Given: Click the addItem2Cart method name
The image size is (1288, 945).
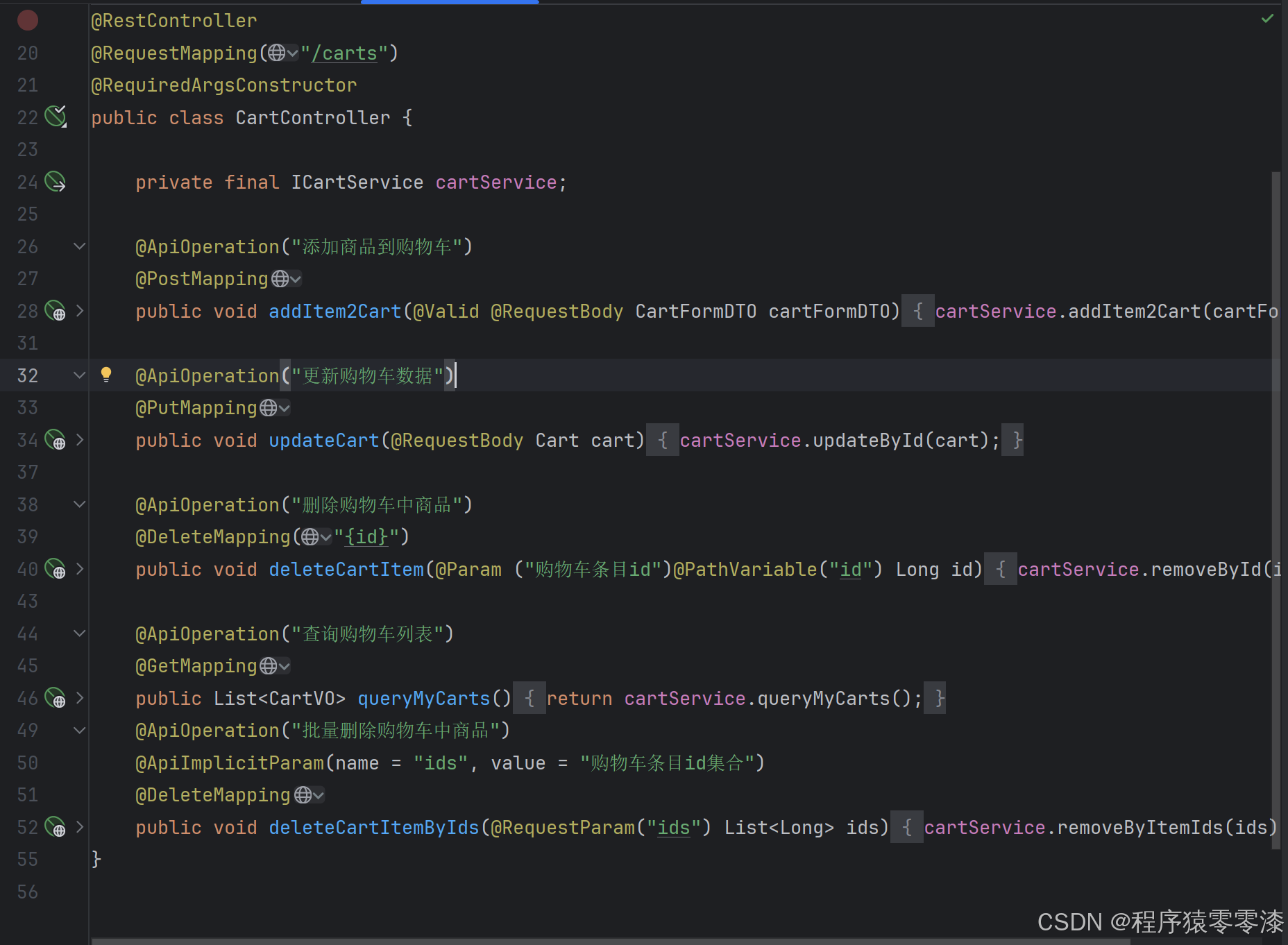Looking at the screenshot, I should pos(335,312).
